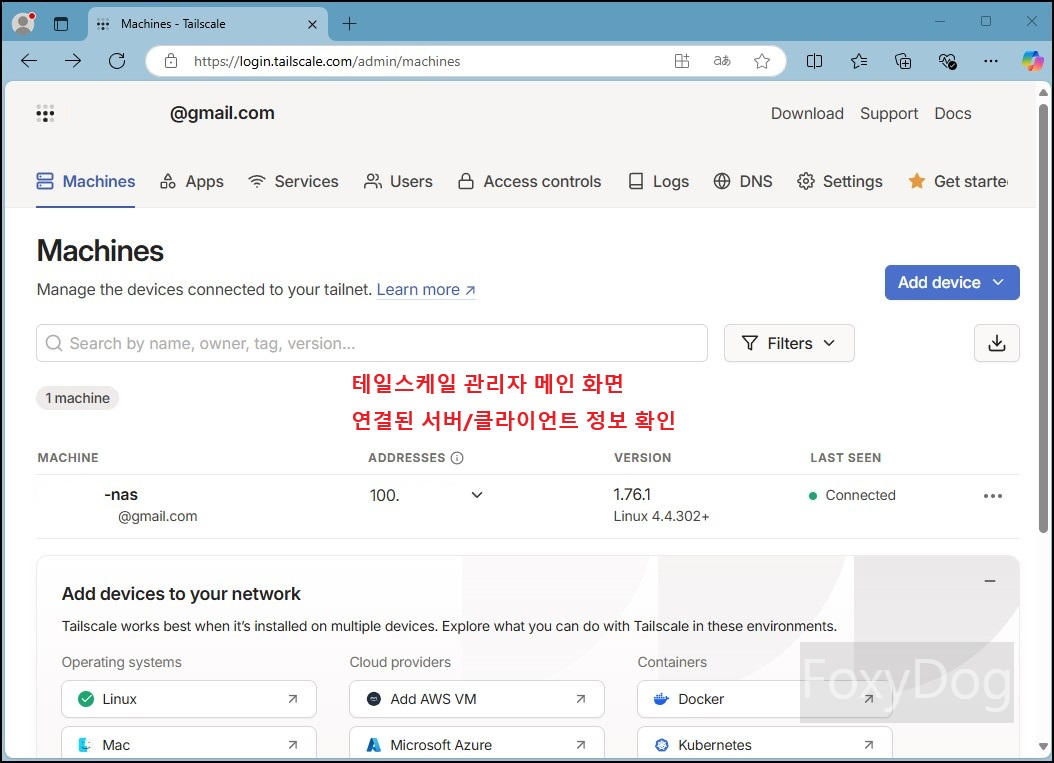
Task: Add this page to favorites star
Action: [762, 61]
